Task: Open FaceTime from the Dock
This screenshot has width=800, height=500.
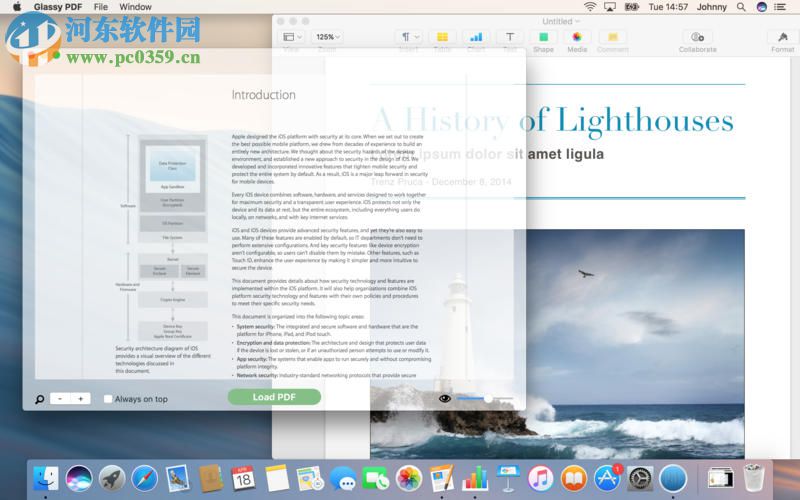Action: (x=376, y=479)
